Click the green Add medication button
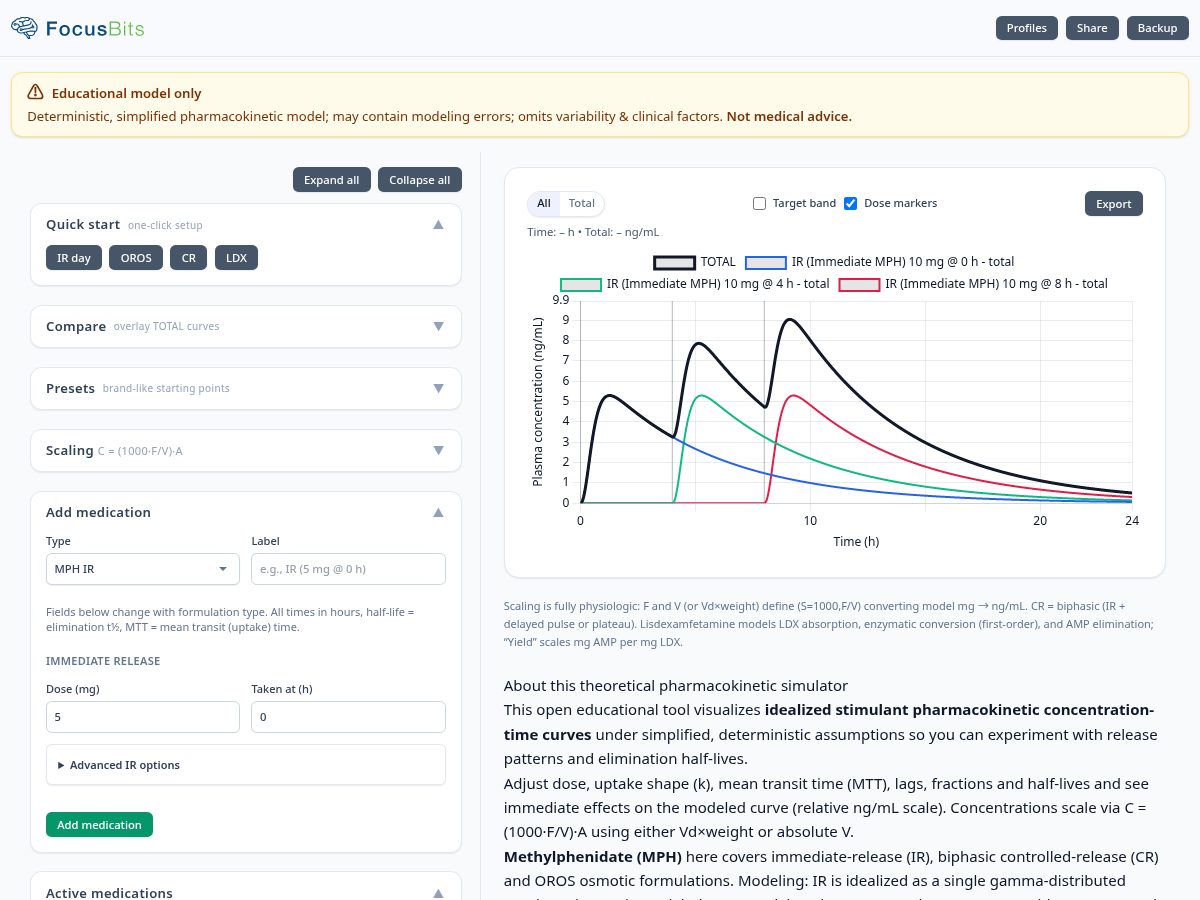1200x900 pixels. pyautogui.click(x=99, y=825)
